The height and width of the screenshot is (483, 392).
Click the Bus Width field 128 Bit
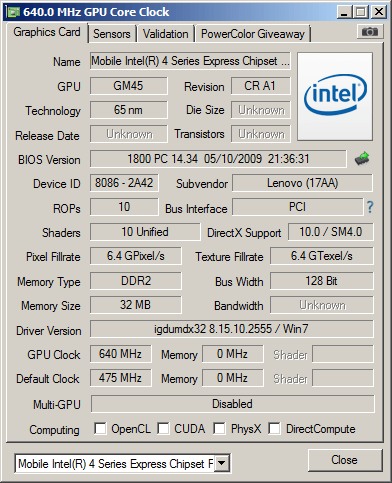pyautogui.click(x=322, y=281)
